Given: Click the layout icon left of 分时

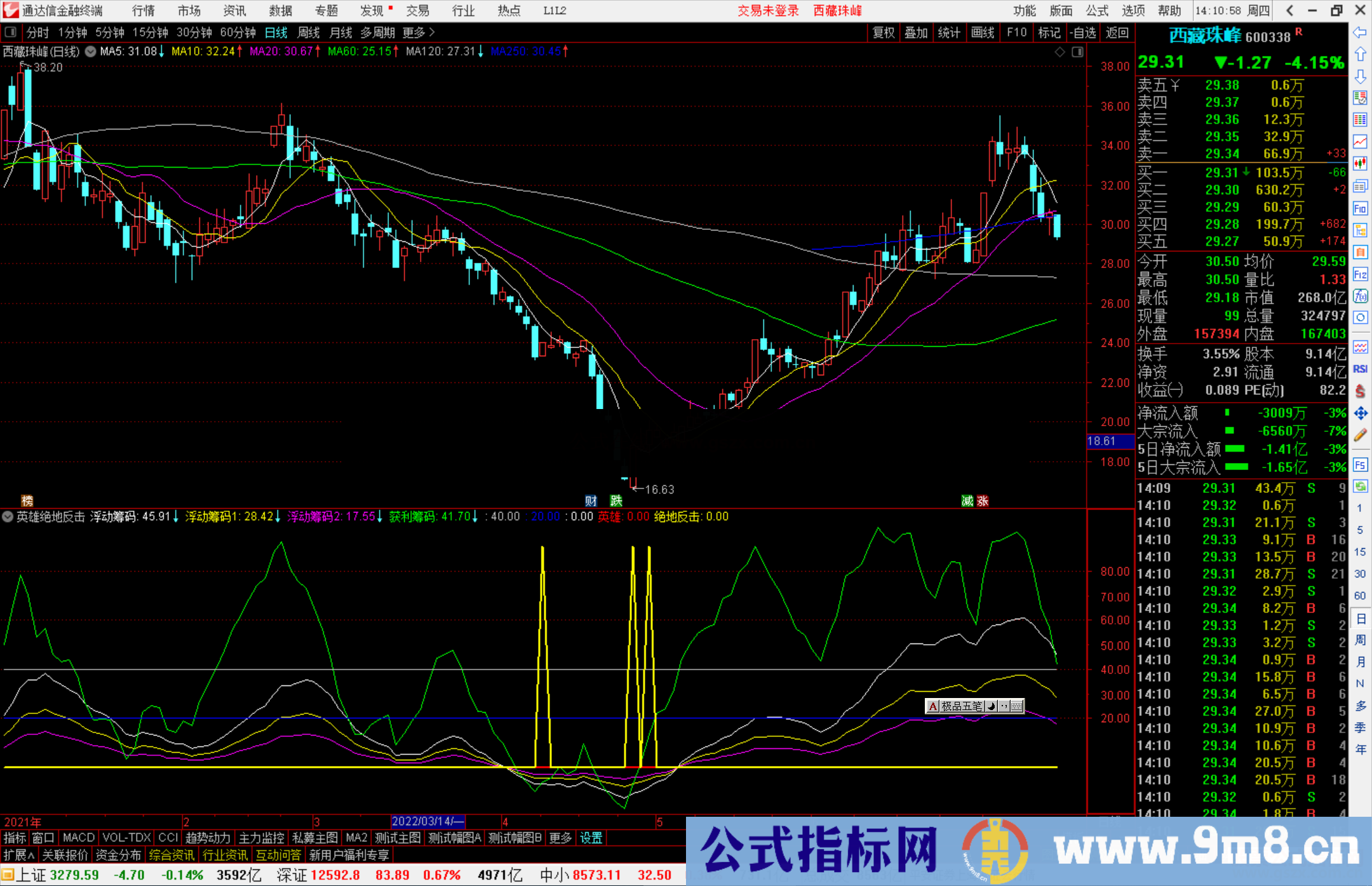Looking at the screenshot, I should tap(10, 32).
